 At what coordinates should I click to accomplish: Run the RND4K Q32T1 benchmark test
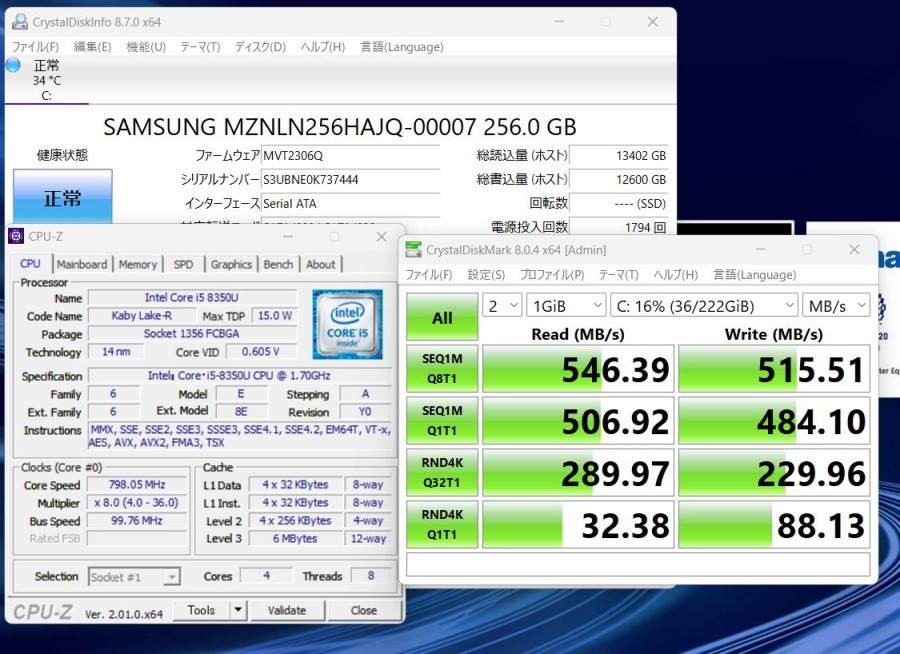click(x=442, y=473)
